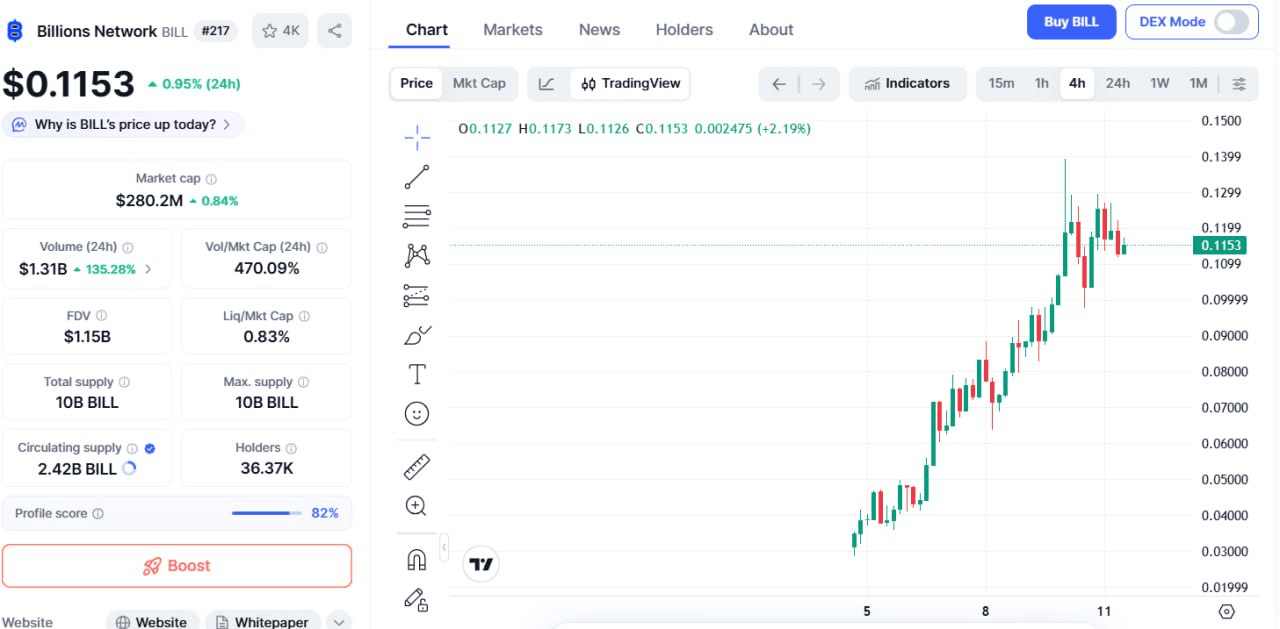Click the circulating supply verified badge
This screenshot has width=1280, height=629.
[x=149, y=448]
